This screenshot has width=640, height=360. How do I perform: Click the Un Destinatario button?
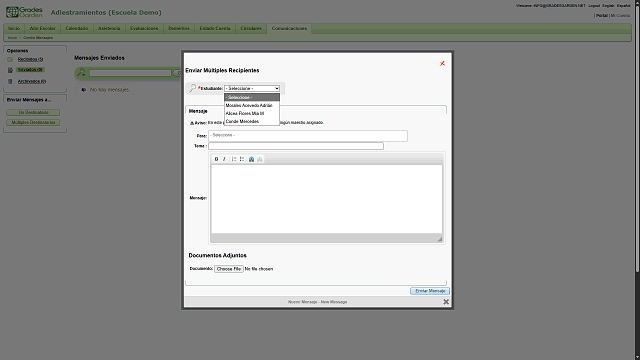[x=33, y=112]
